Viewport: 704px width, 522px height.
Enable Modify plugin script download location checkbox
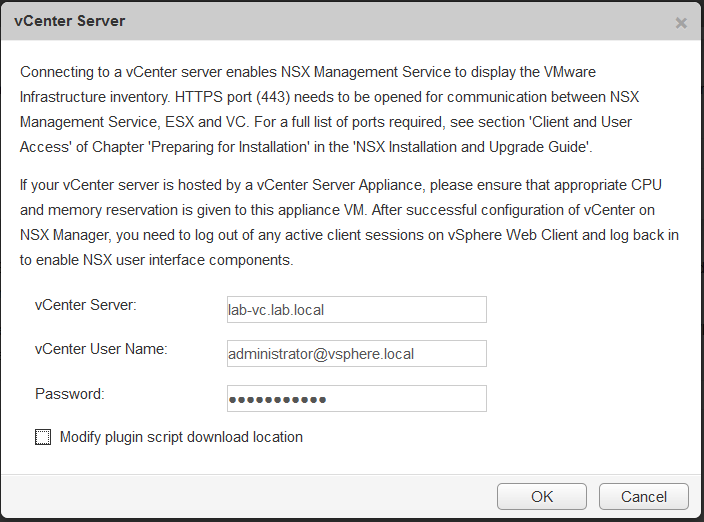click(x=43, y=437)
